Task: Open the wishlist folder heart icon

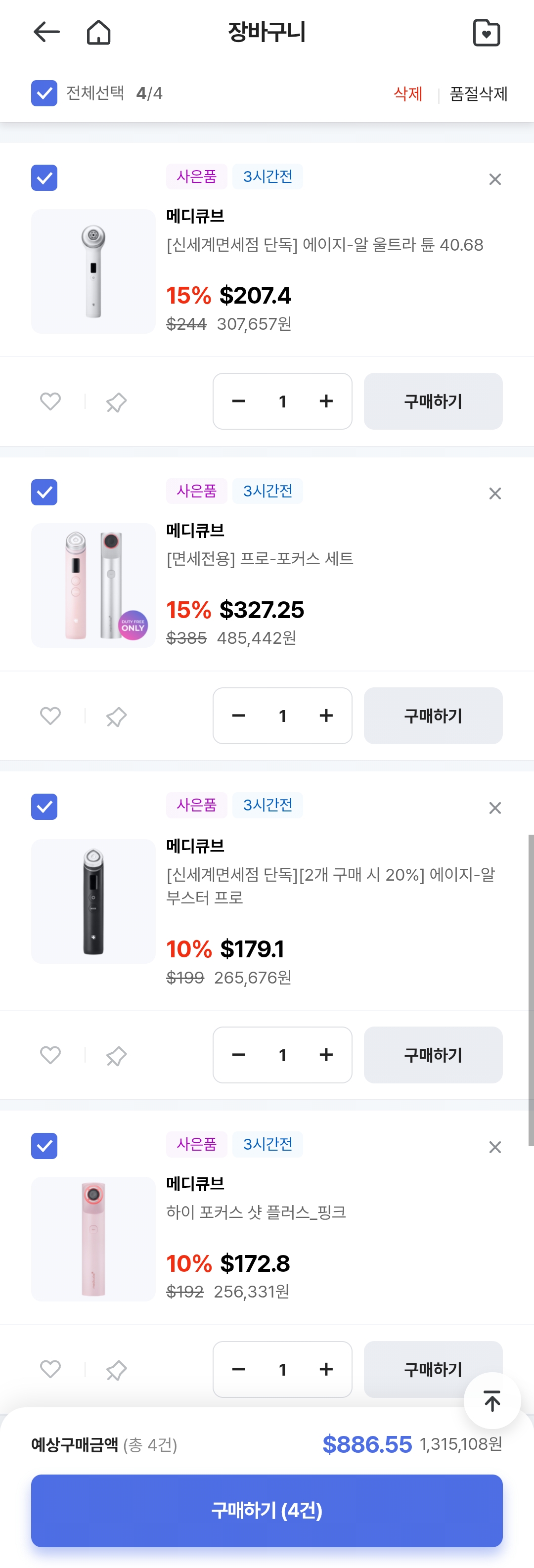Action: [486, 33]
